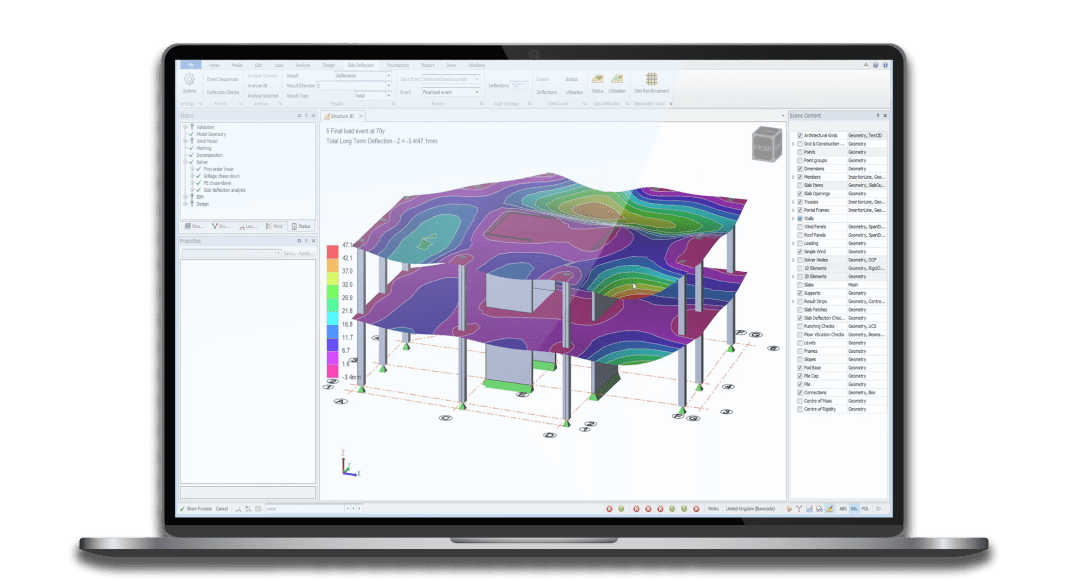The image size is (1068, 580).
Task: Toggle the Architectural Grids checkbox
Action: [798, 134]
